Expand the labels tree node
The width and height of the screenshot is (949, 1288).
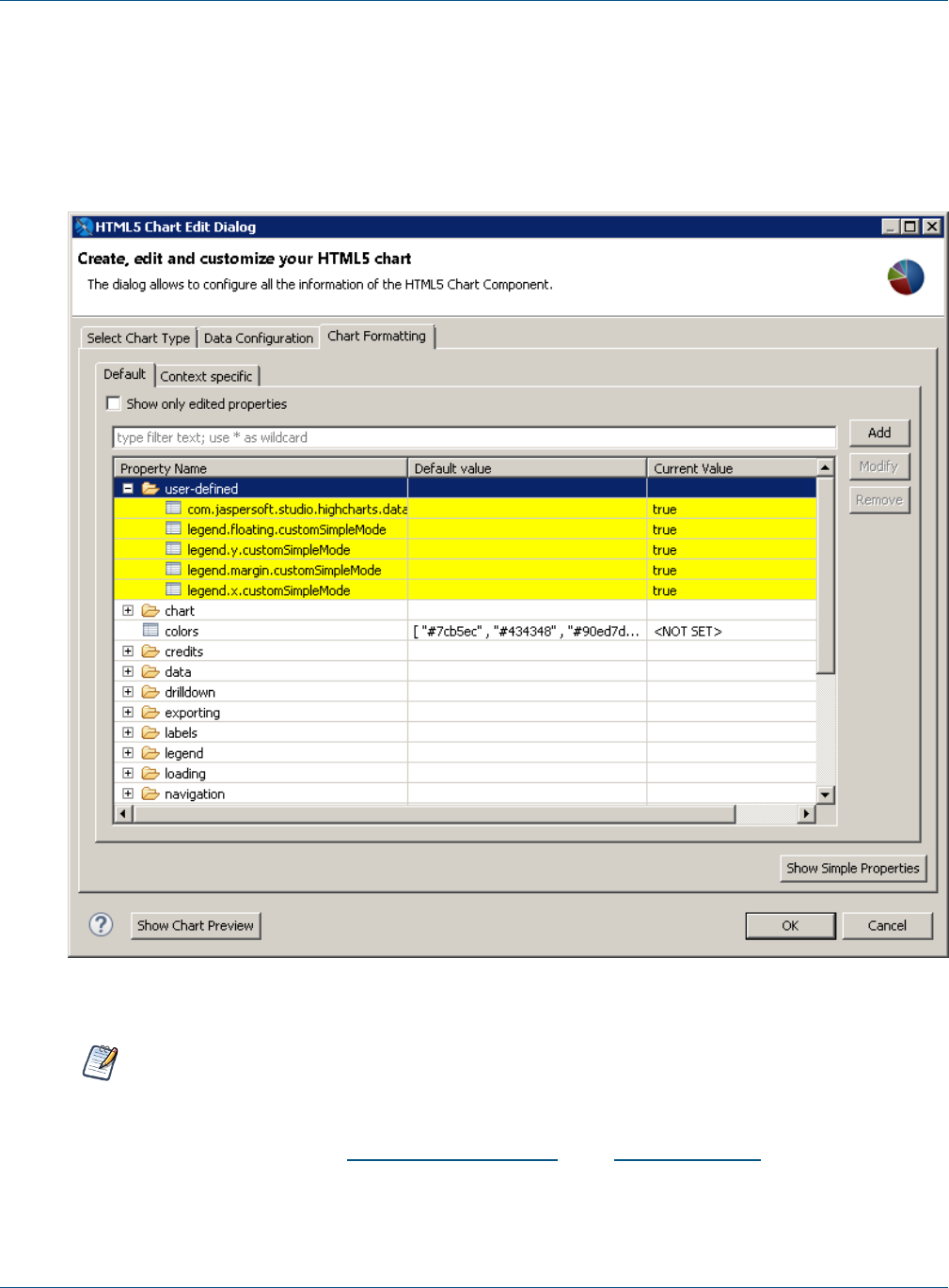[128, 733]
